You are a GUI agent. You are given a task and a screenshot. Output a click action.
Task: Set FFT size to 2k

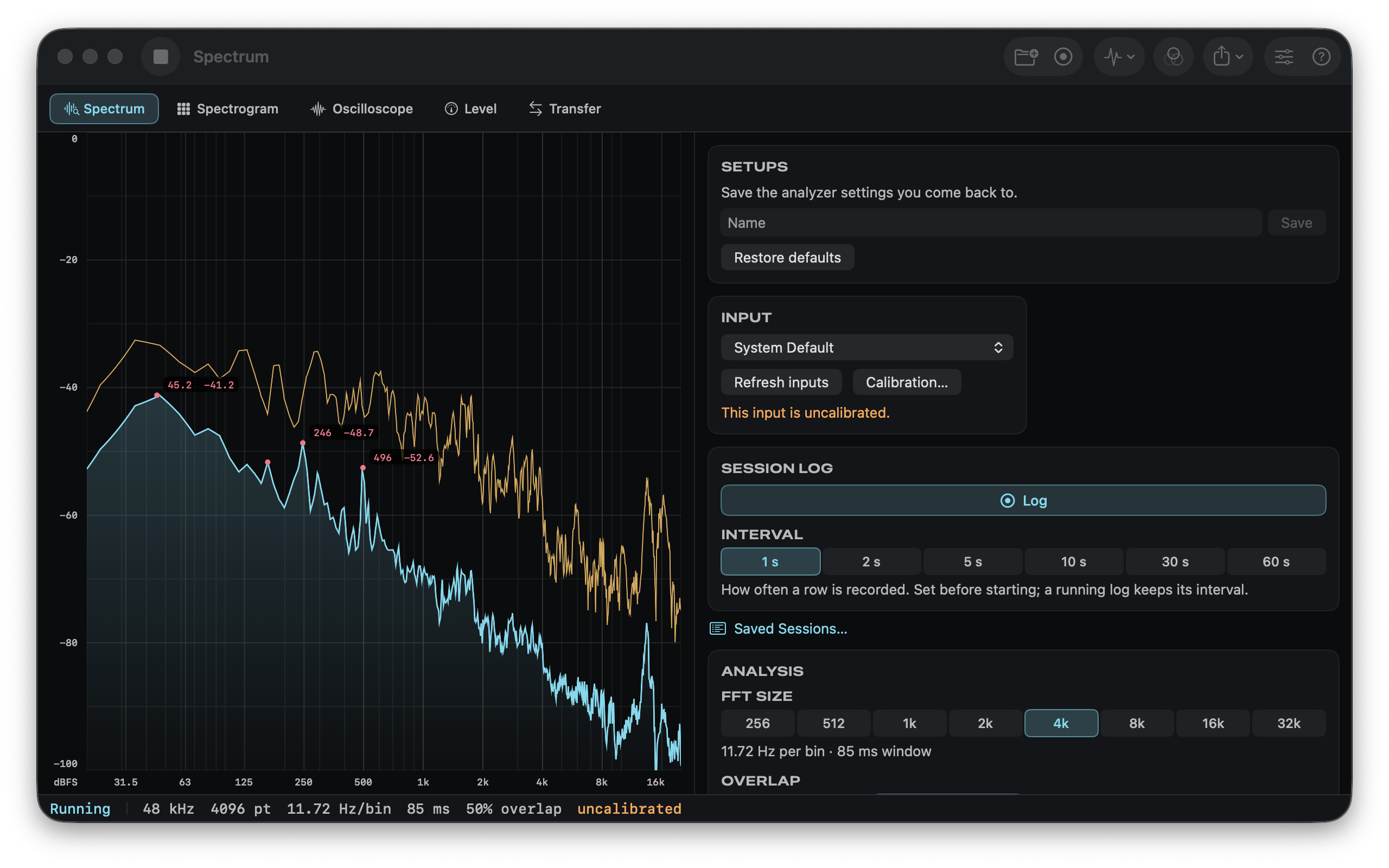985,723
